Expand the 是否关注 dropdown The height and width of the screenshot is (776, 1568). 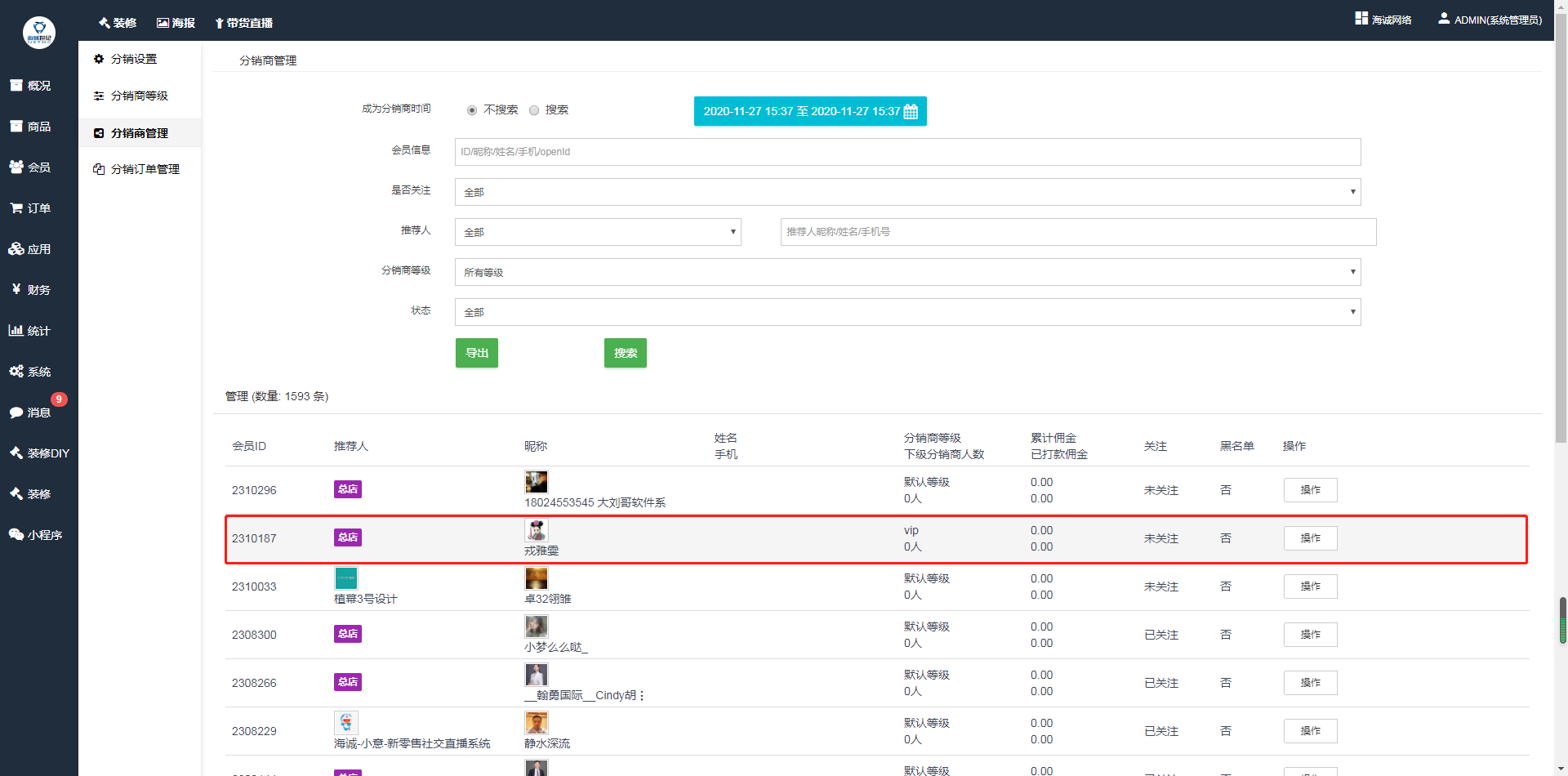pos(907,192)
